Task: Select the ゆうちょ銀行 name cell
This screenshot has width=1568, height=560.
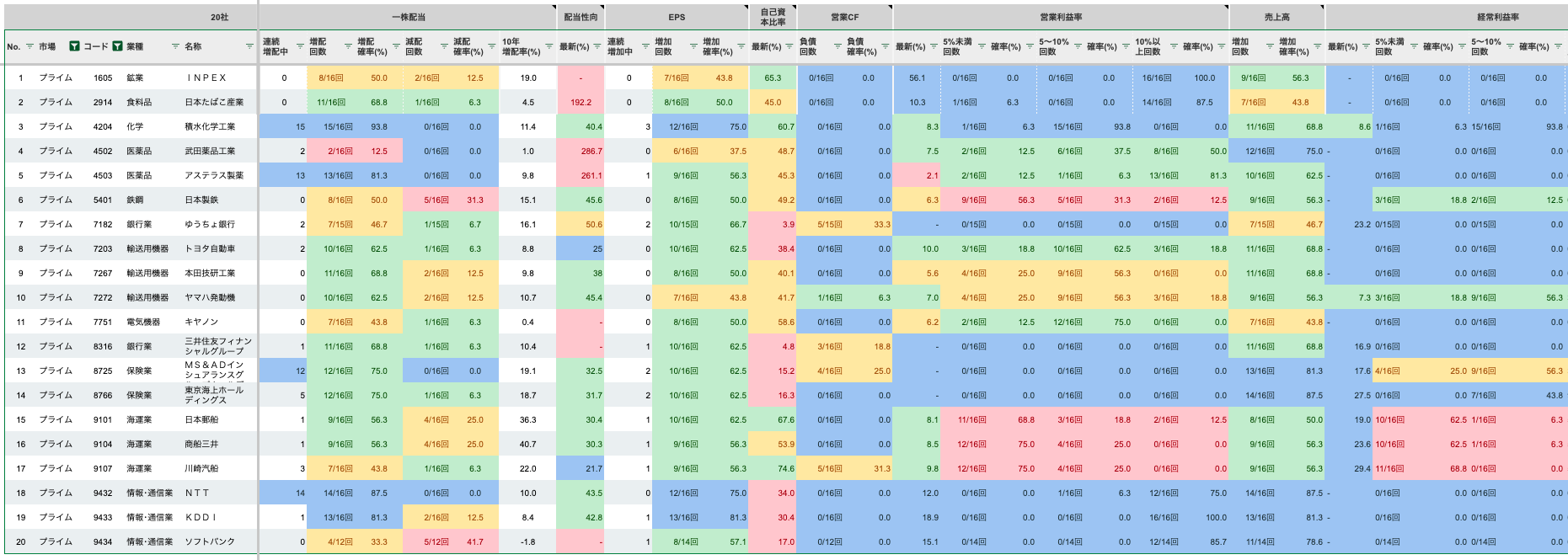Action: 219,224
